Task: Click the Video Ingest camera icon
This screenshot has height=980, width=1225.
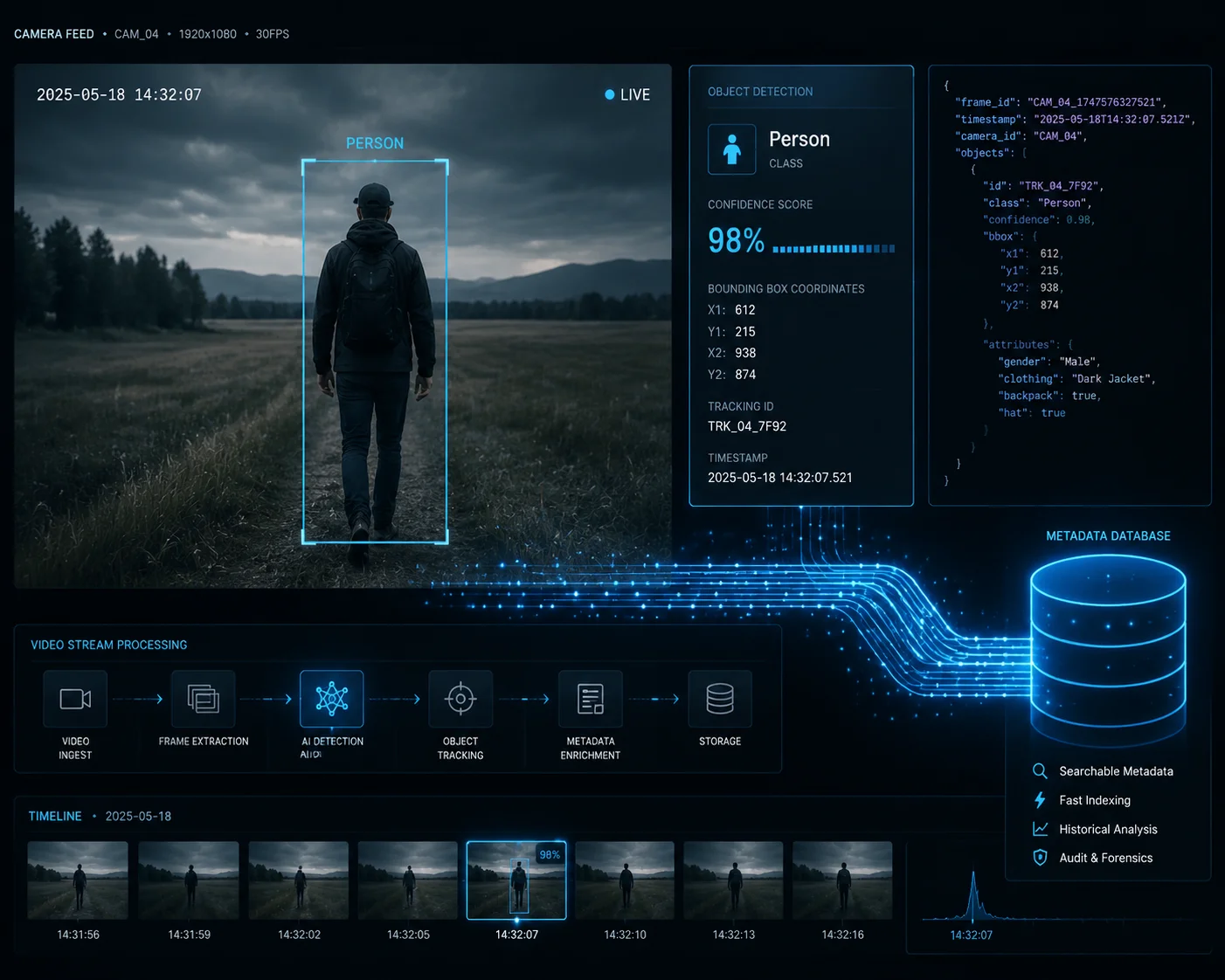Action: (75, 699)
